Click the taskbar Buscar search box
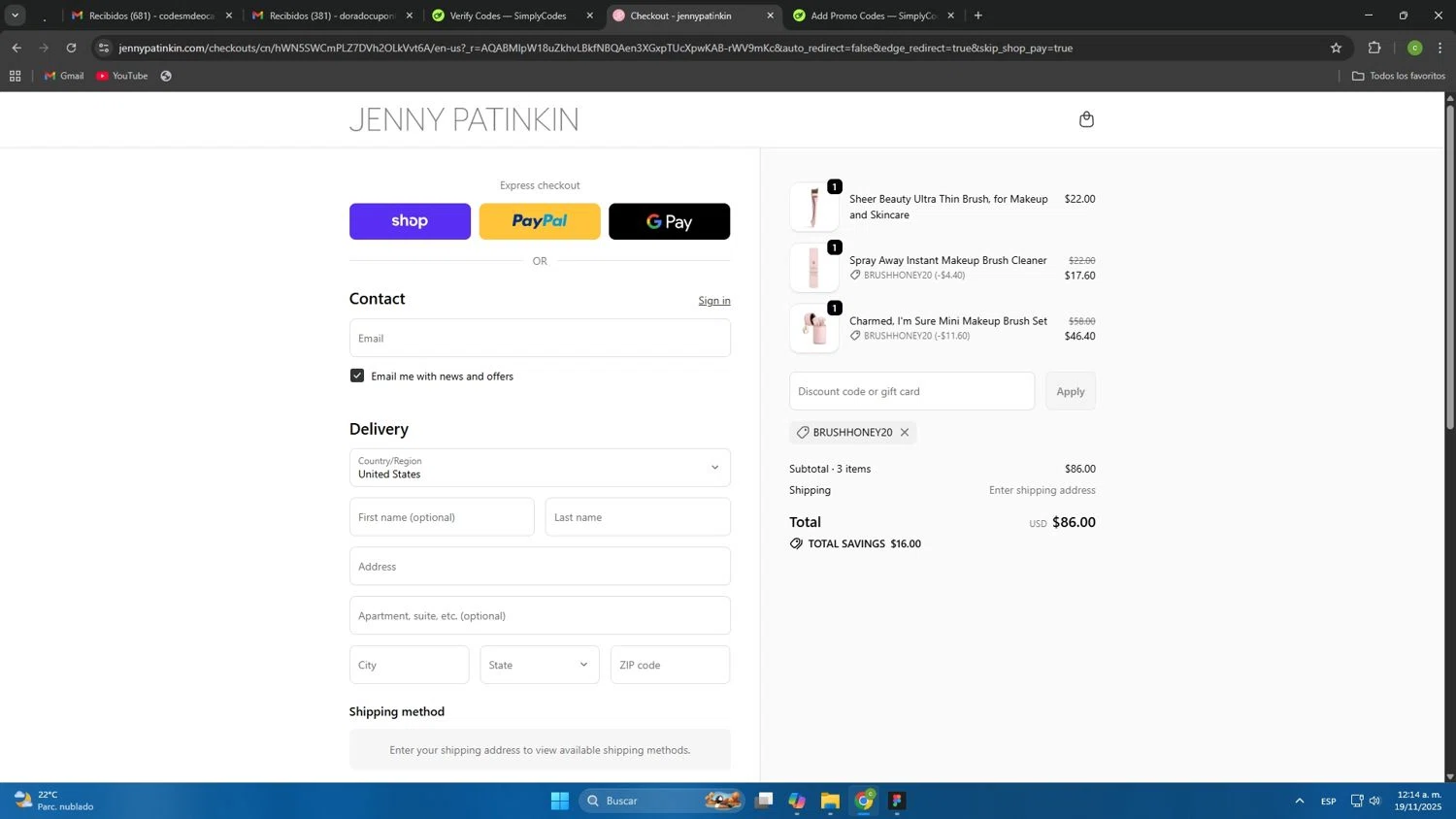Image resolution: width=1456 pixels, height=819 pixels. (662, 801)
